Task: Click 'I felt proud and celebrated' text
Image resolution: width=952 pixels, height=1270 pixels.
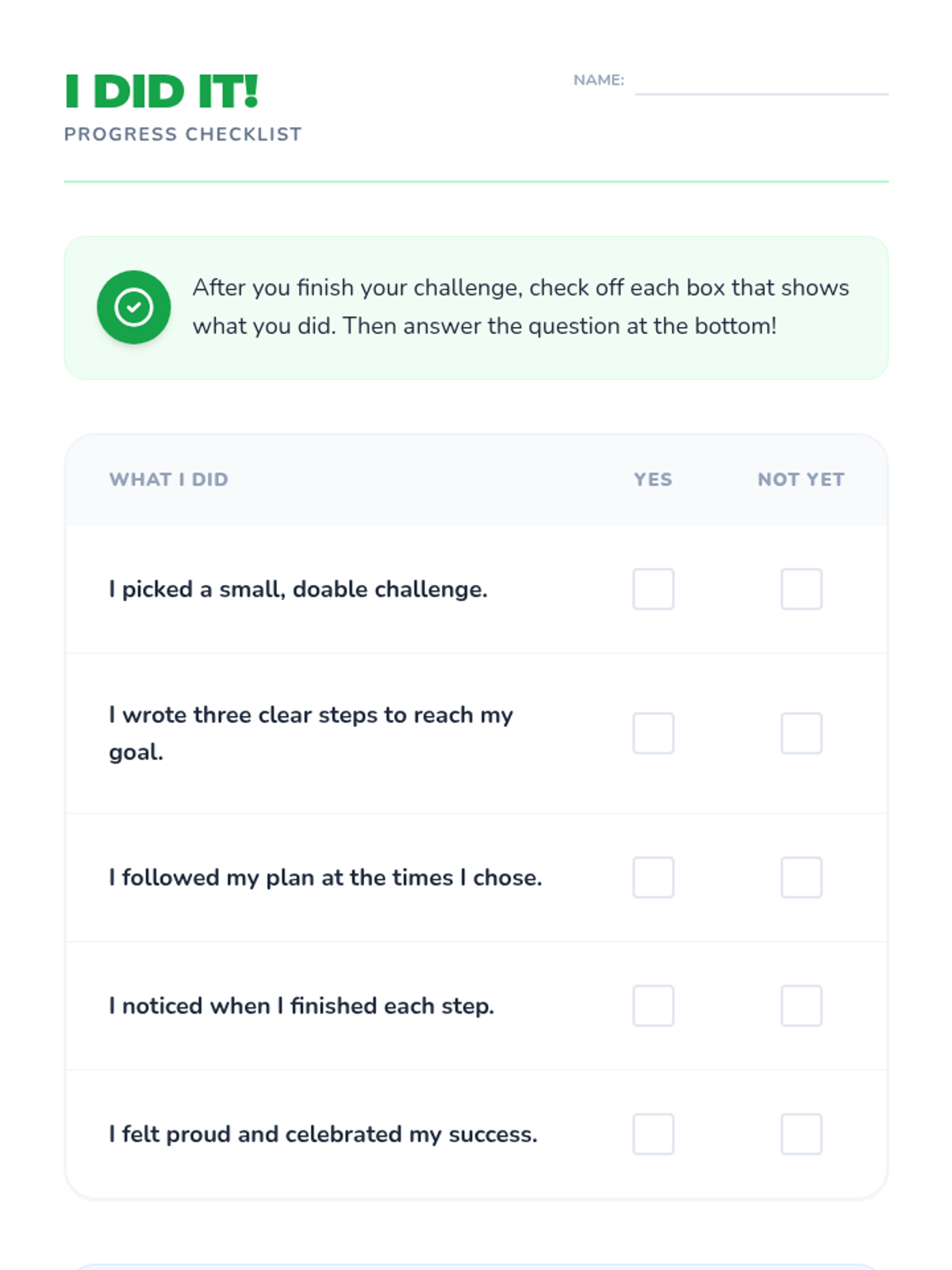Action: tap(323, 1133)
